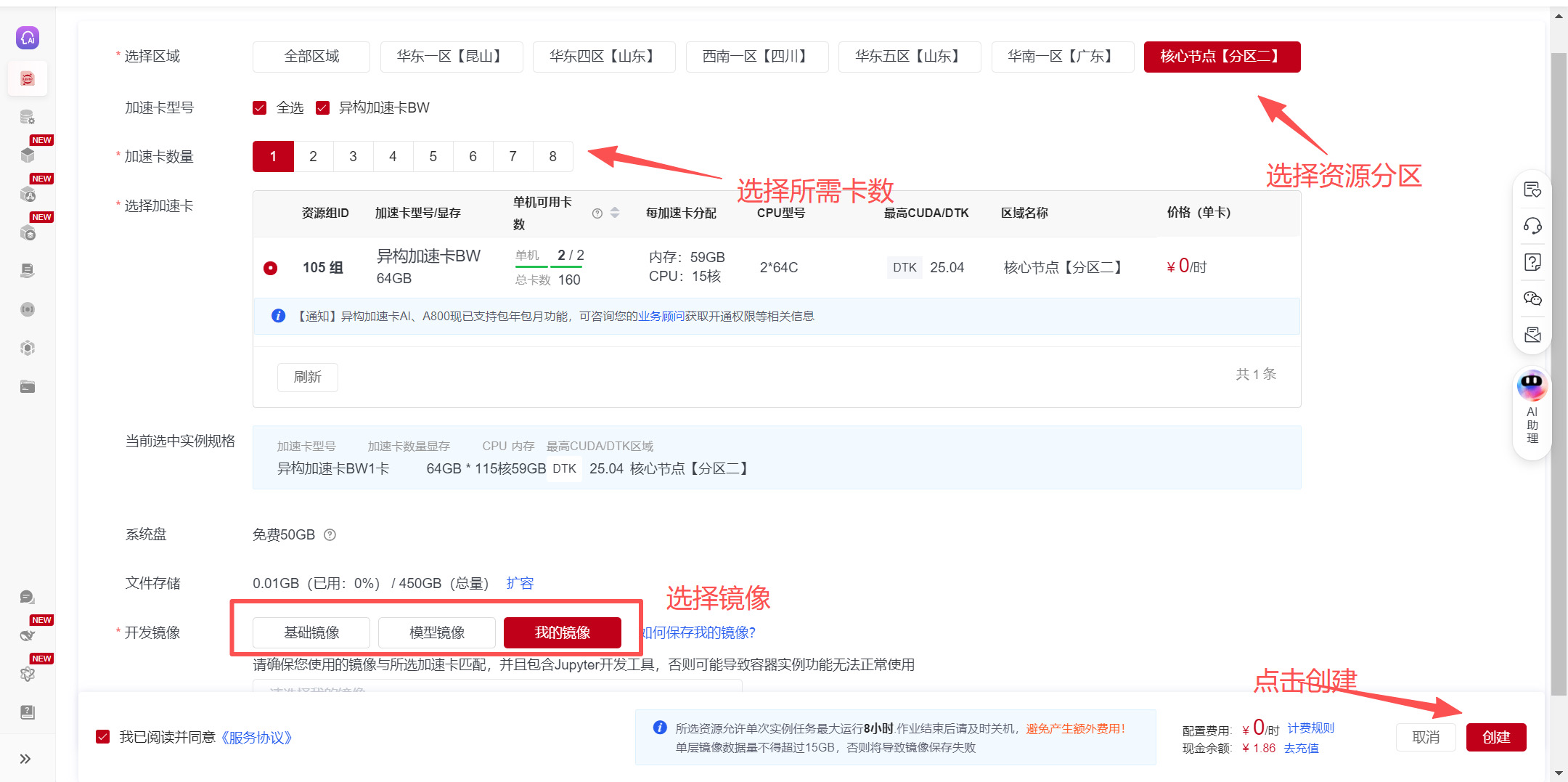Switch to 基础镜像 tab
Screen dimensions: 1568x782
(x=311, y=632)
